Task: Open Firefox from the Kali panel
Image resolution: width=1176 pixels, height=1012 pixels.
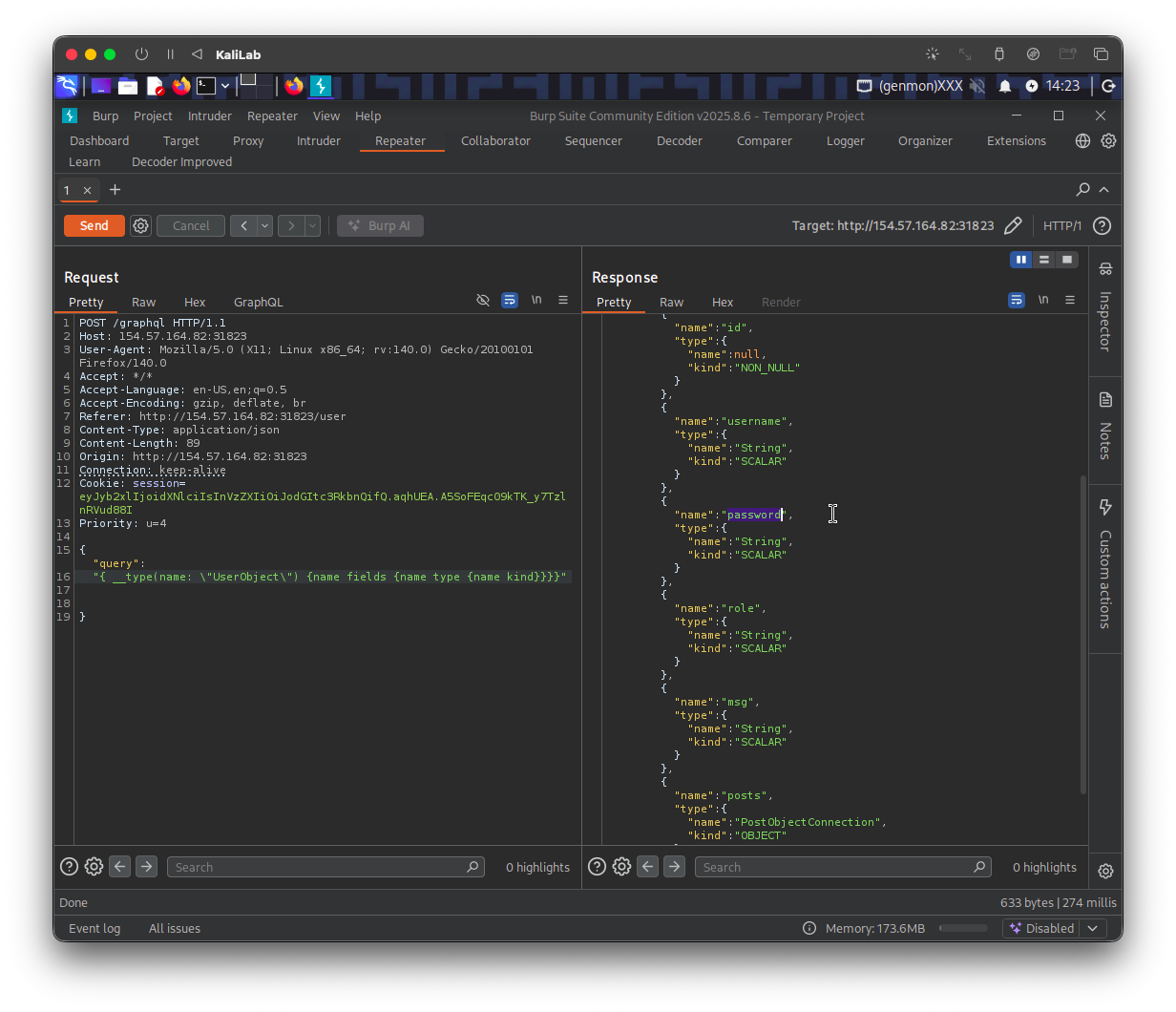Action: 181,86
